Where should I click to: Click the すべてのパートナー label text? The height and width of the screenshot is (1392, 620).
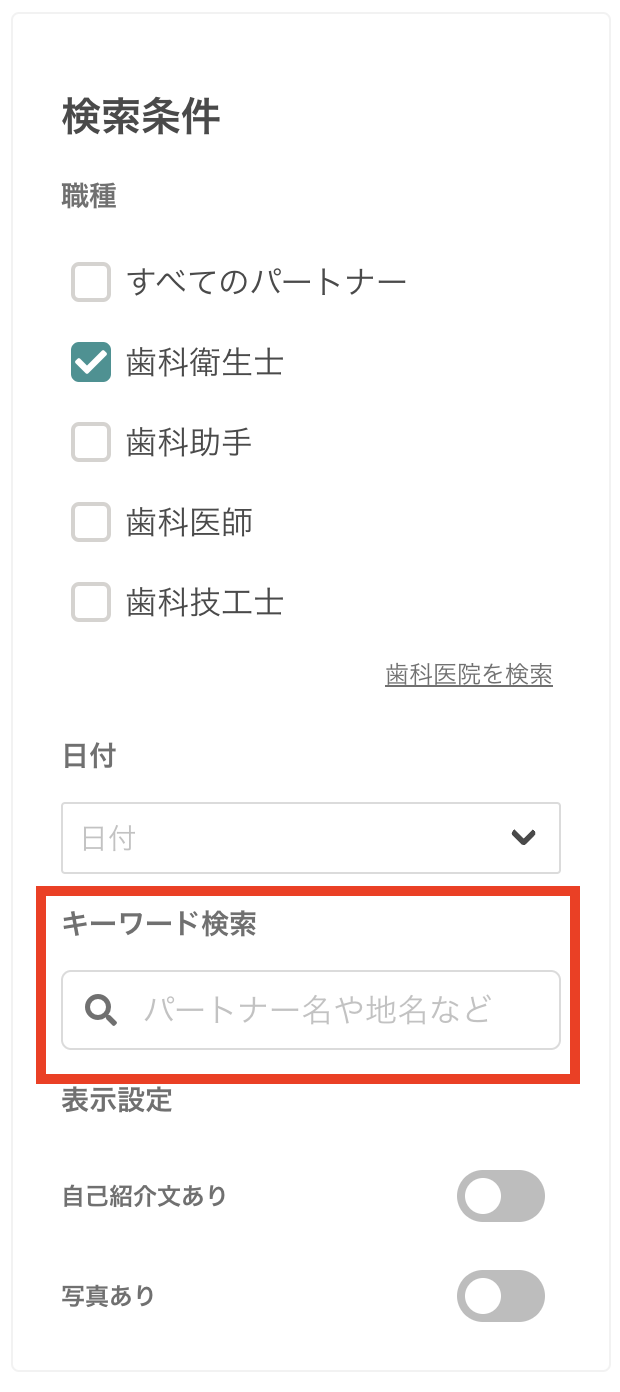(266, 282)
